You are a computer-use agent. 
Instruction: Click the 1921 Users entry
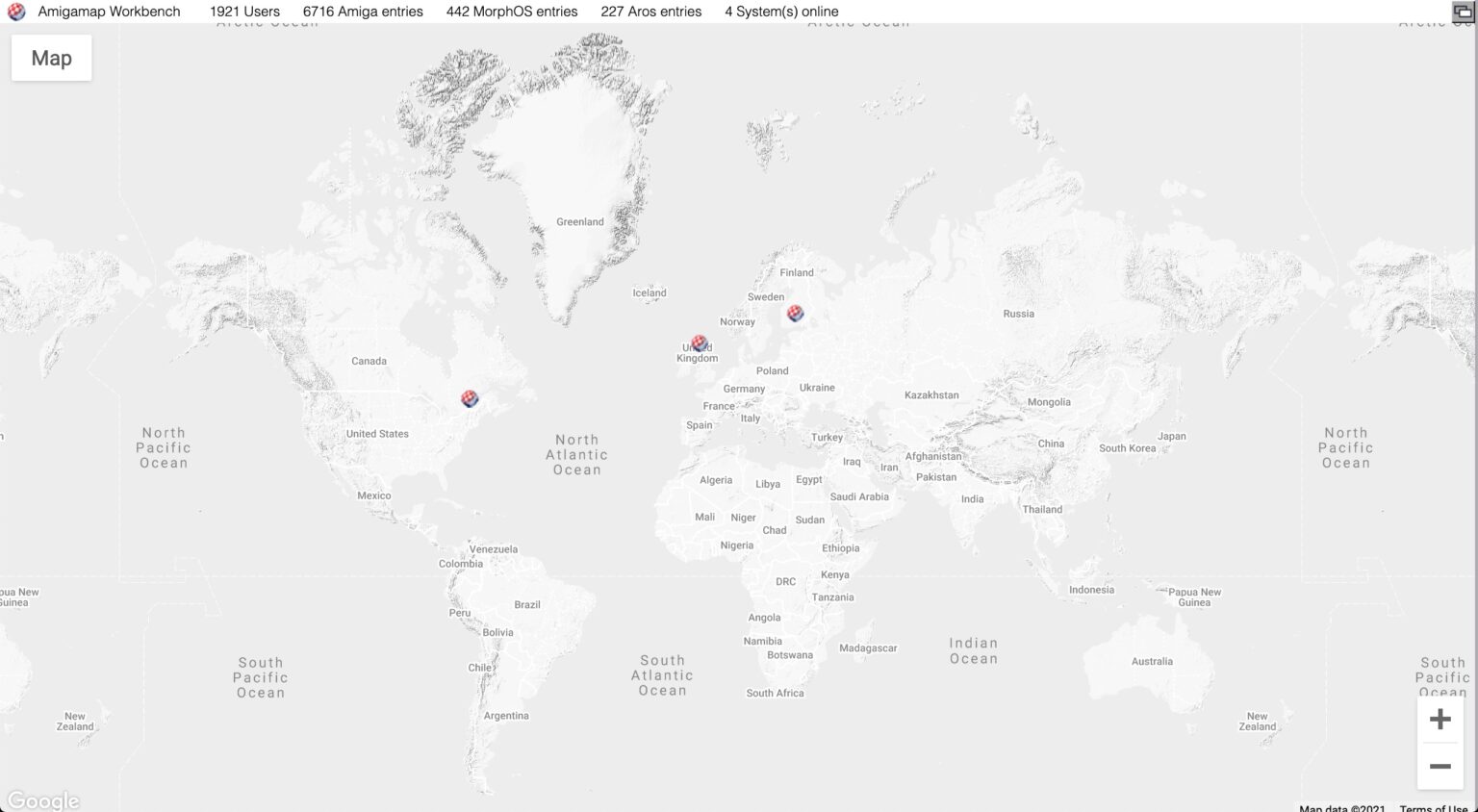244,12
